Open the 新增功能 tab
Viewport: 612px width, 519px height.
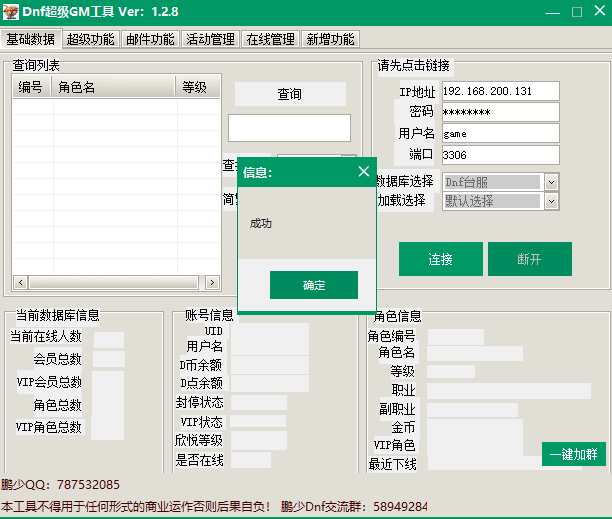click(x=330, y=40)
